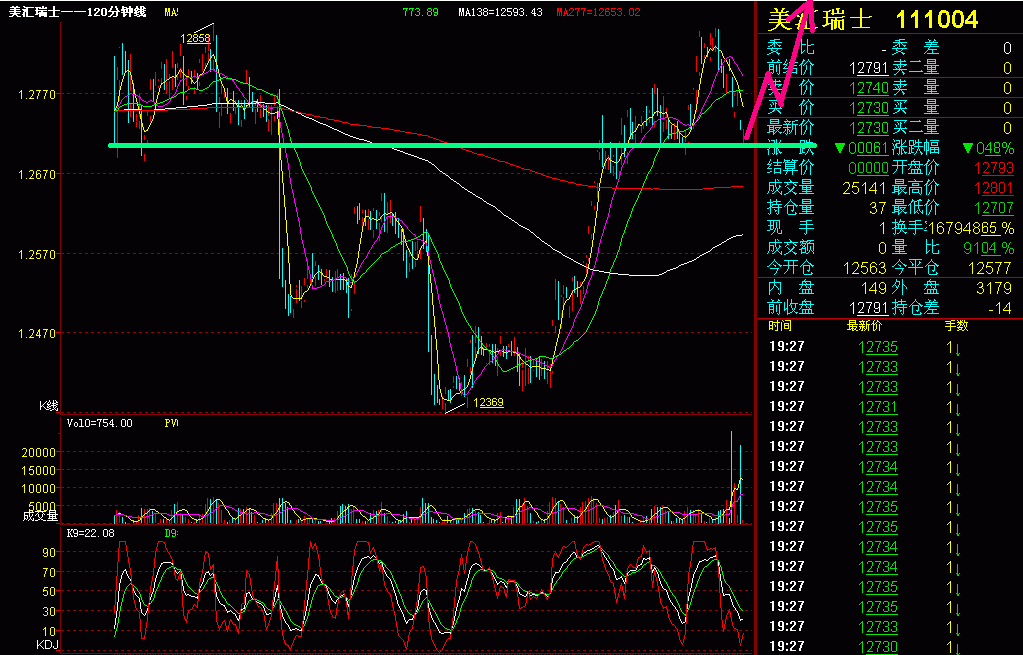1023x655 pixels.
Task: Click the 最新价 label in quote panel
Action: [791, 127]
